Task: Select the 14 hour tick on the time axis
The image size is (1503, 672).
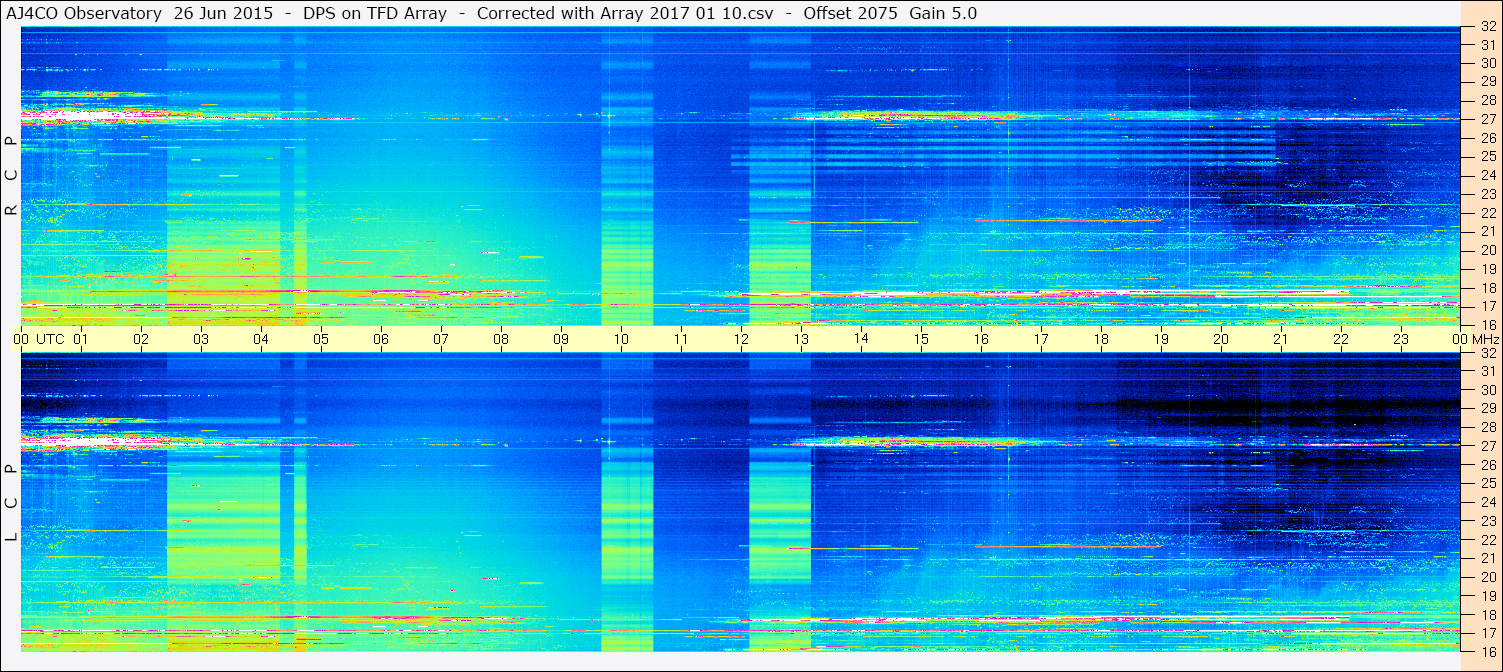Action: (861, 339)
